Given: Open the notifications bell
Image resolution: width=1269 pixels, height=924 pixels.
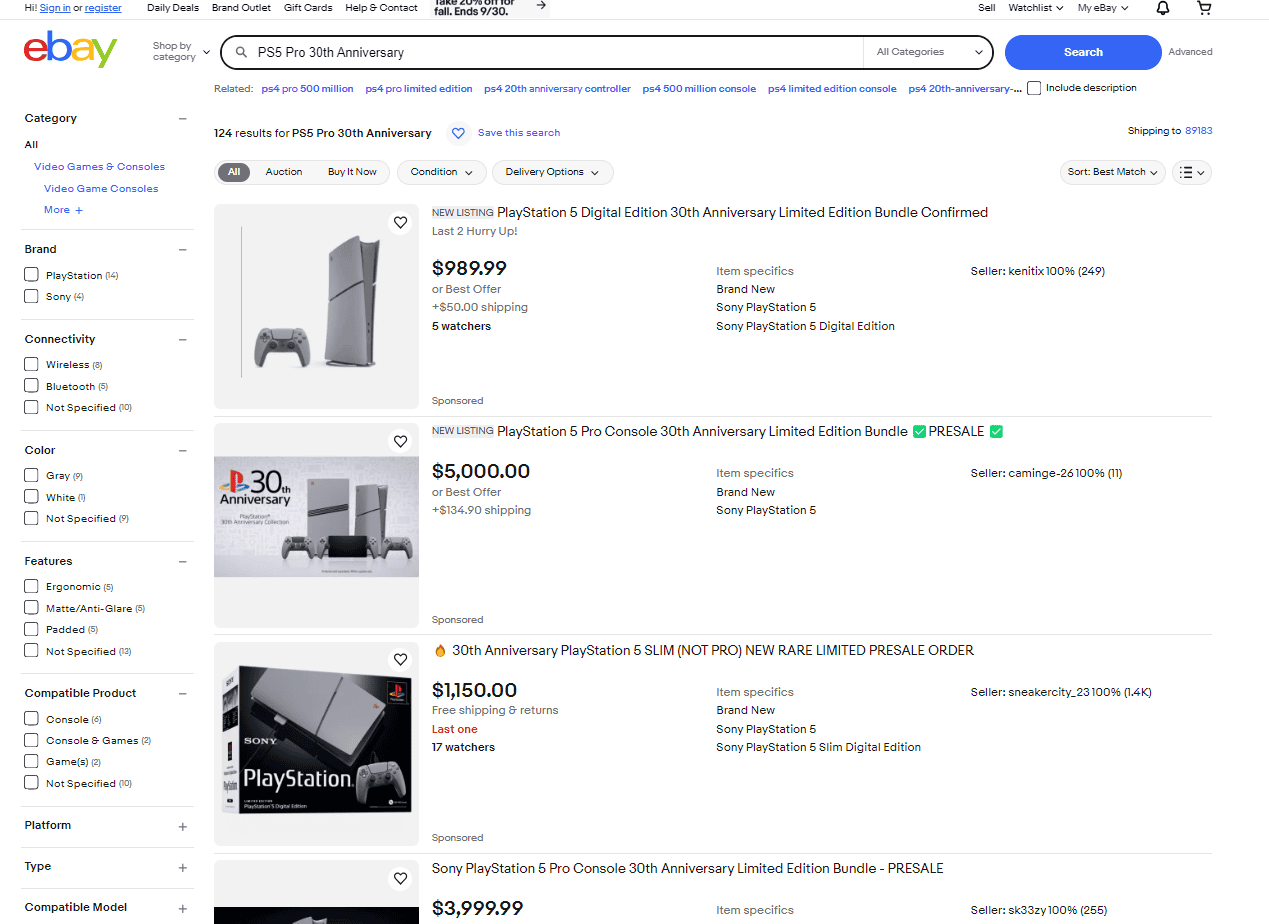Looking at the screenshot, I should coord(1163,8).
